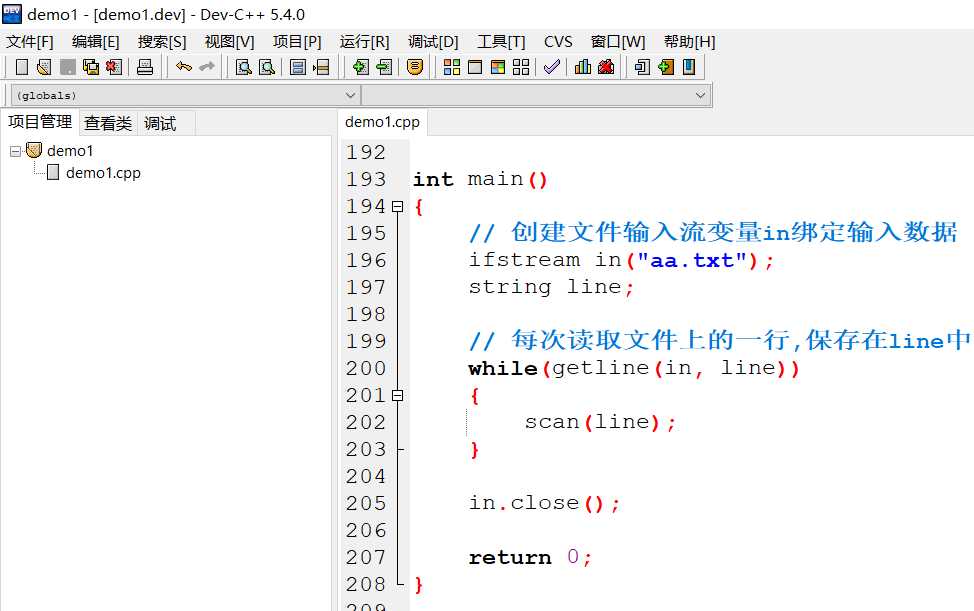Screen dimensions: 974x611
Task: Click the Rebuild All icon
Action: [x=521, y=67]
